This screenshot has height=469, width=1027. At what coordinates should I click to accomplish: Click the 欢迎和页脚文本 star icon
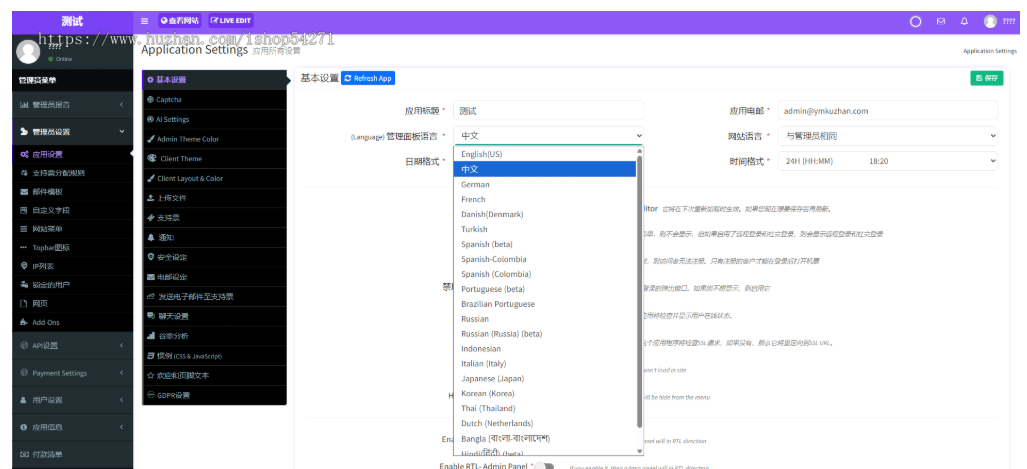click(151, 375)
